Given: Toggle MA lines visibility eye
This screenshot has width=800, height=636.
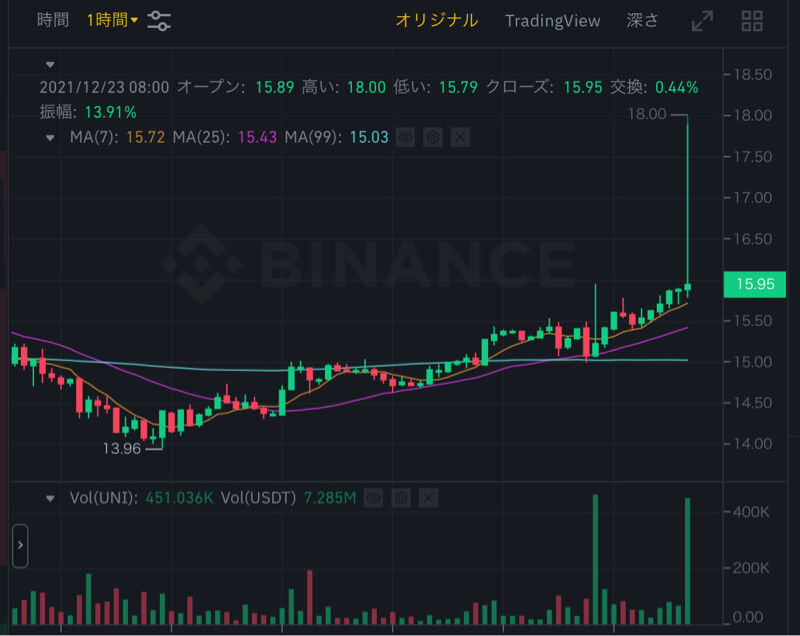Looking at the screenshot, I should [405, 137].
